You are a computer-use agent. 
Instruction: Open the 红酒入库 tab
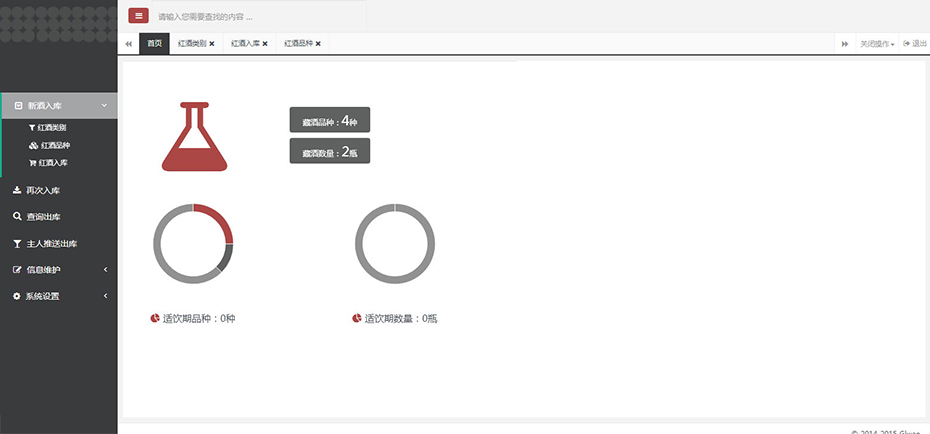click(245, 44)
